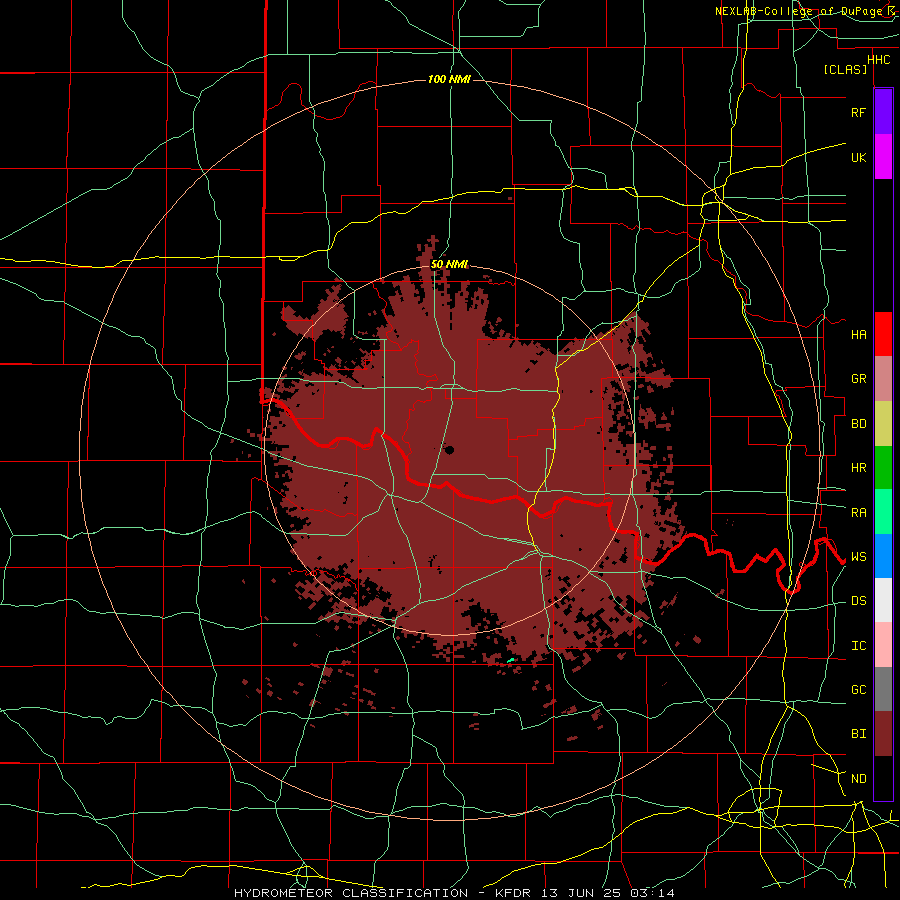This screenshot has width=900, height=900.
Task: Click the HHC product label
Action: [878, 60]
